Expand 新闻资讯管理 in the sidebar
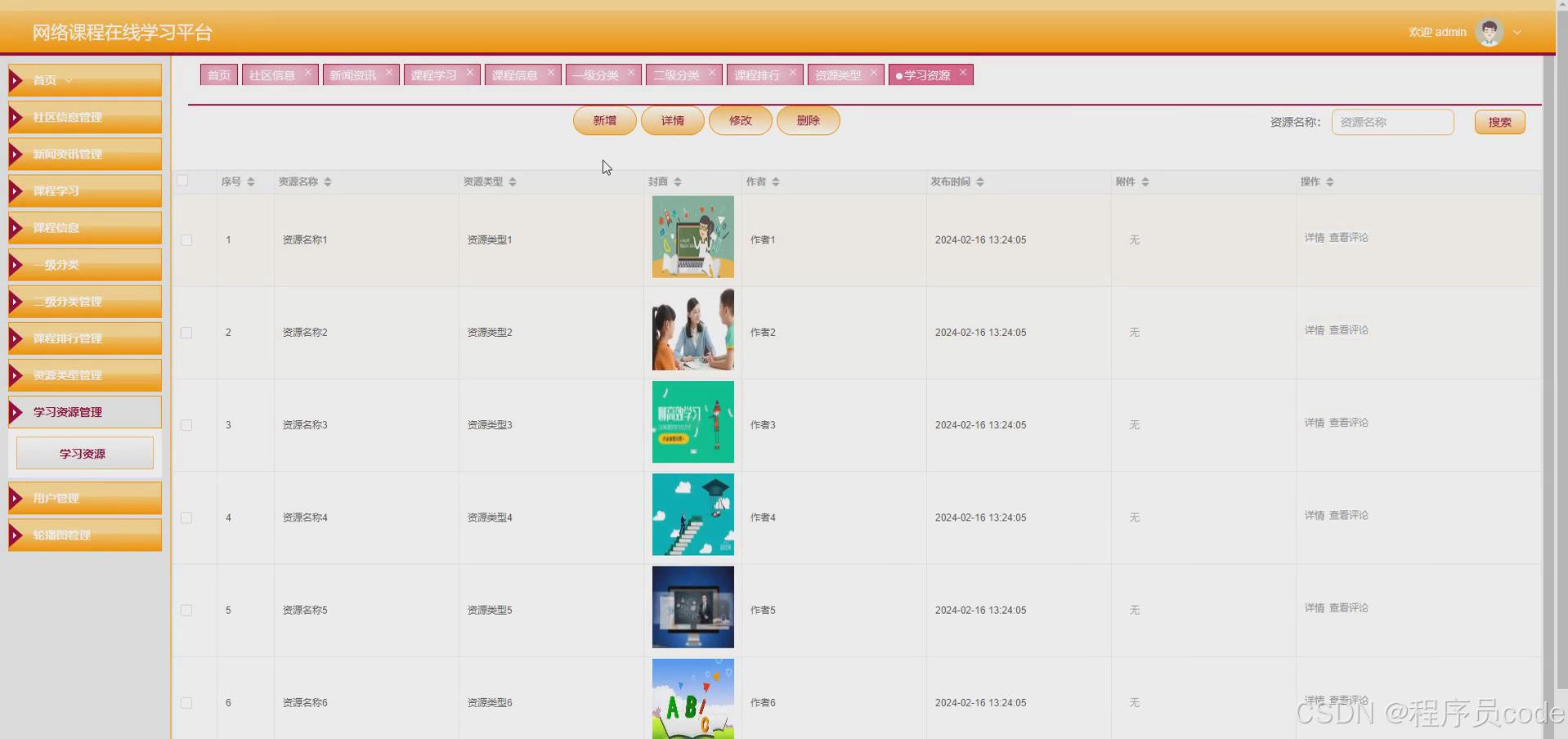The height and width of the screenshot is (739, 1568). pyautogui.click(x=85, y=154)
